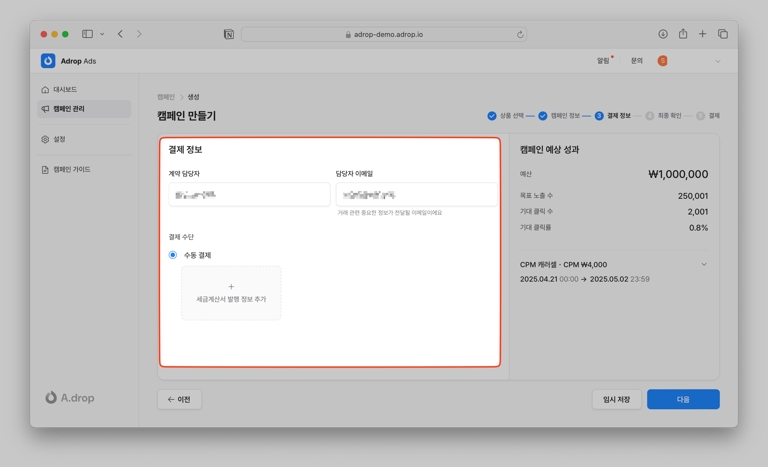Image resolution: width=768 pixels, height=467 pixels.
Task: Reload the page using the address bar icon
Action: click(x=520, y=34)
